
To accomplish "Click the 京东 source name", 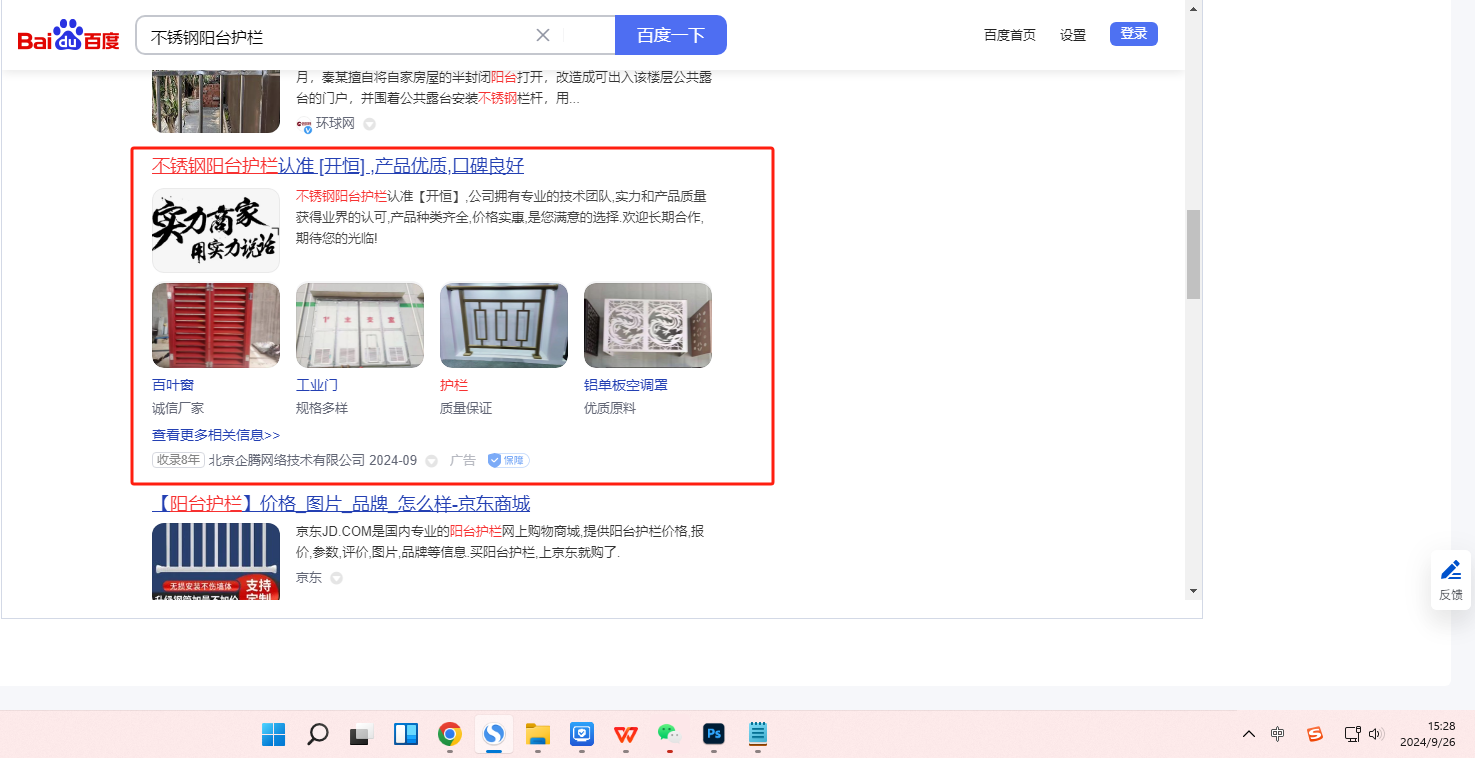I will [309, 578].
